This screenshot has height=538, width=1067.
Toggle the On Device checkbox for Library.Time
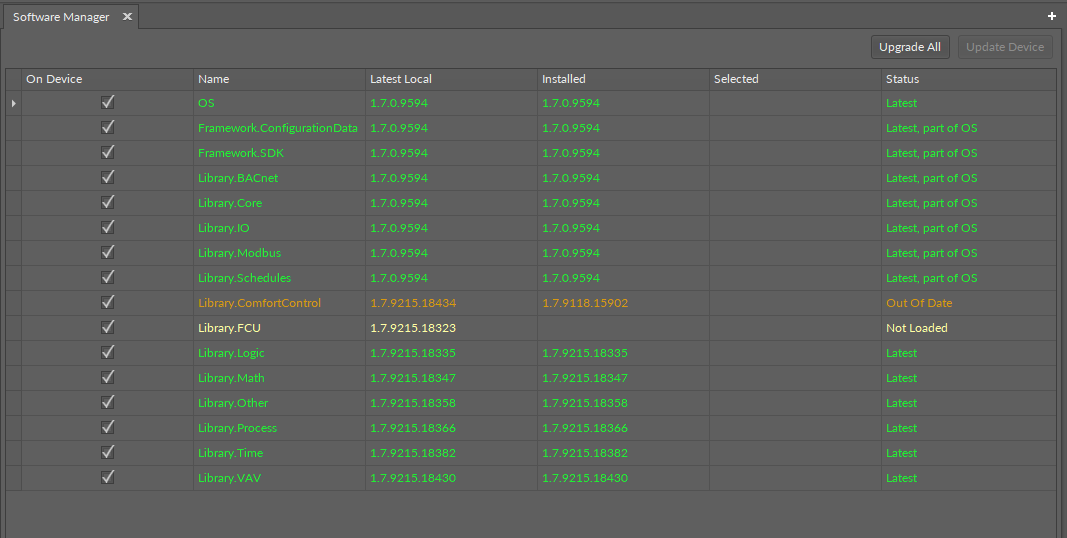tap(108, 452)
